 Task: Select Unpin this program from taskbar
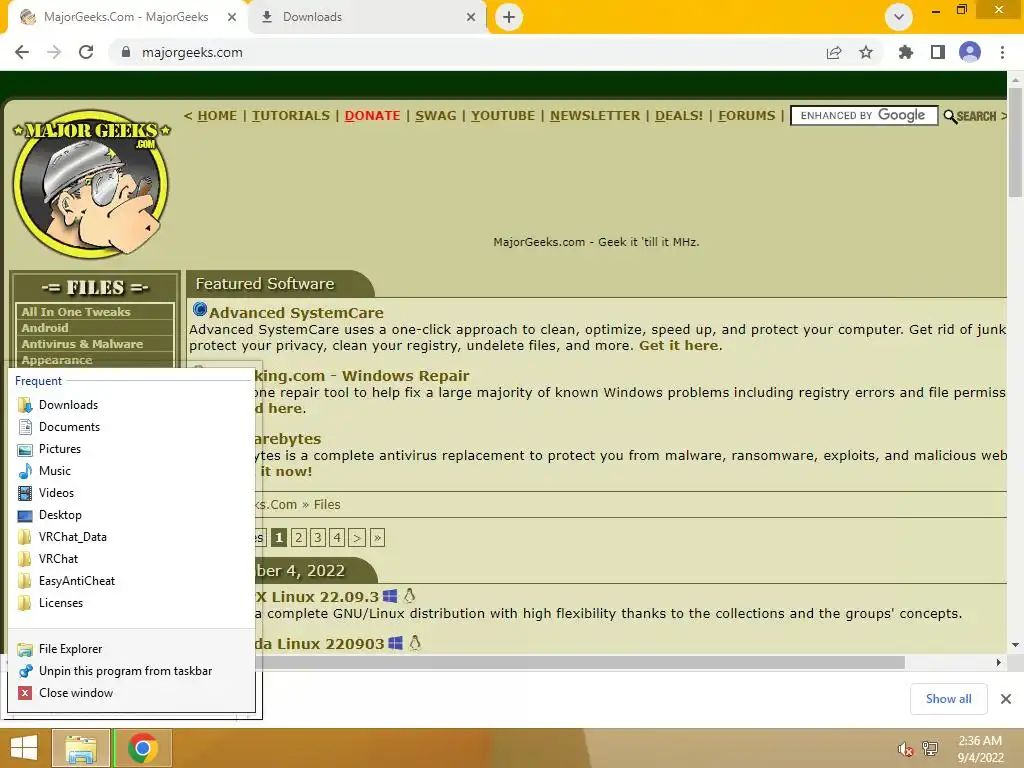pyautogui.click(x=131, y=671)
